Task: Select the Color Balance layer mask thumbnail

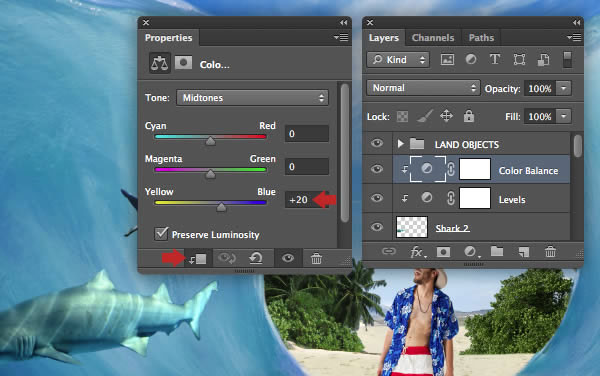Action: 475,169
